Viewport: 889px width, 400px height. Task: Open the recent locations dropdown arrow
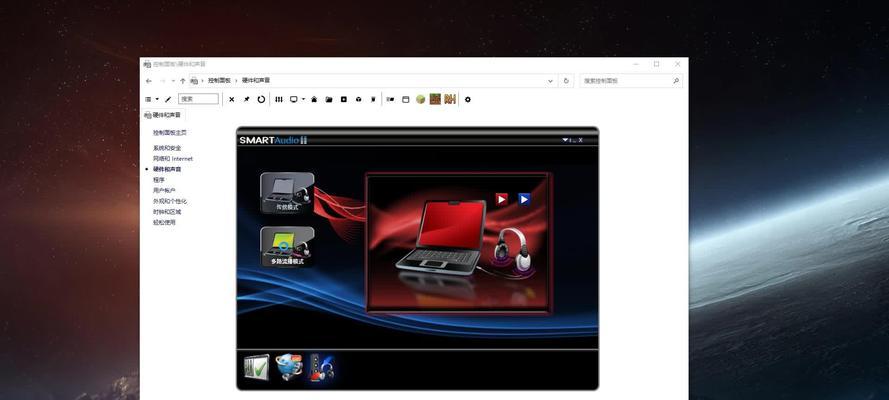(173, 81)
